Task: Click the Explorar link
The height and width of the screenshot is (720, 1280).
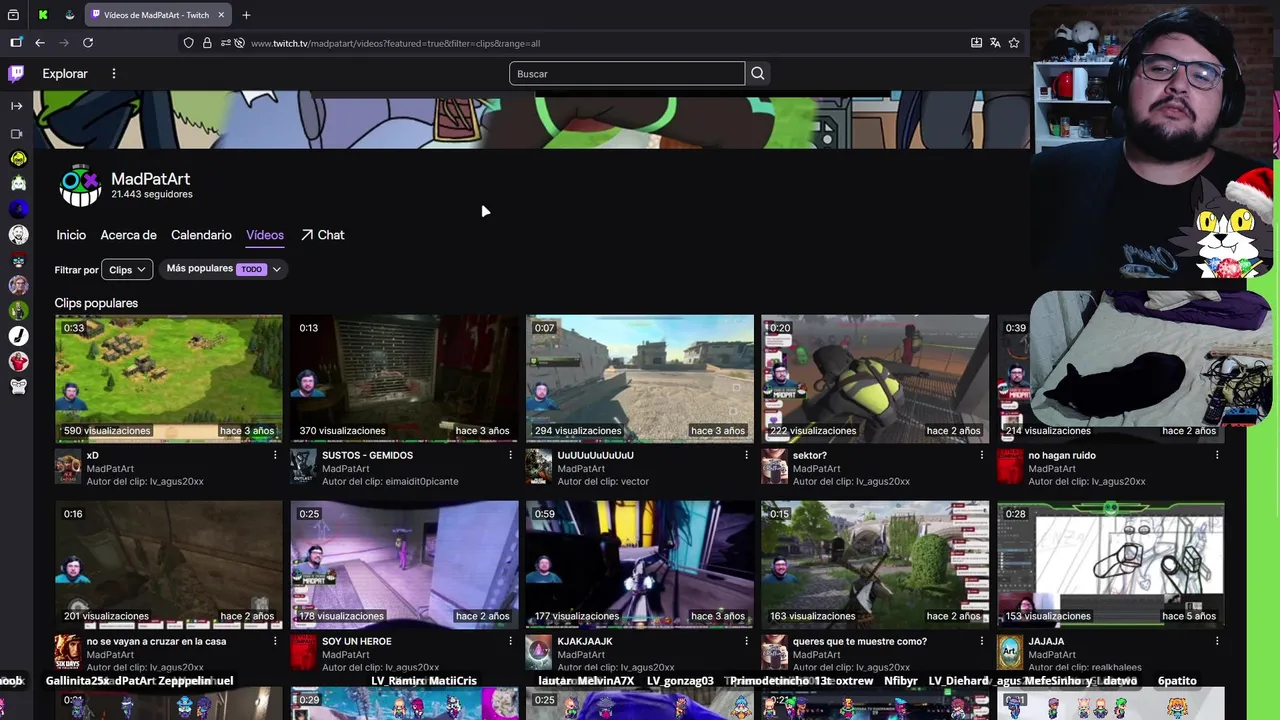Action: pyautogui.click(x=65, y=74)
